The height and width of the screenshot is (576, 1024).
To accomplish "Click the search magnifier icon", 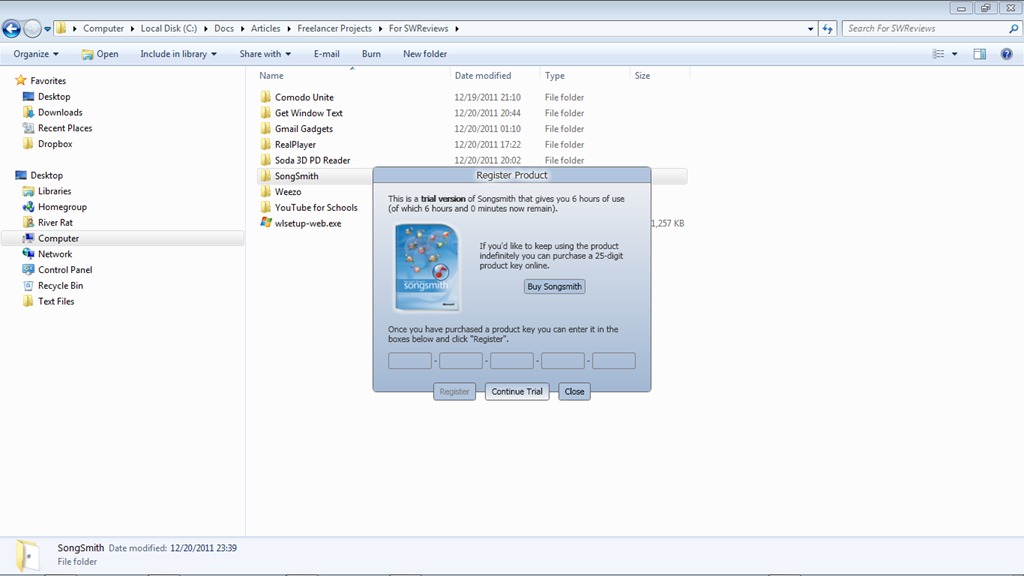I will pos(1014,29).
